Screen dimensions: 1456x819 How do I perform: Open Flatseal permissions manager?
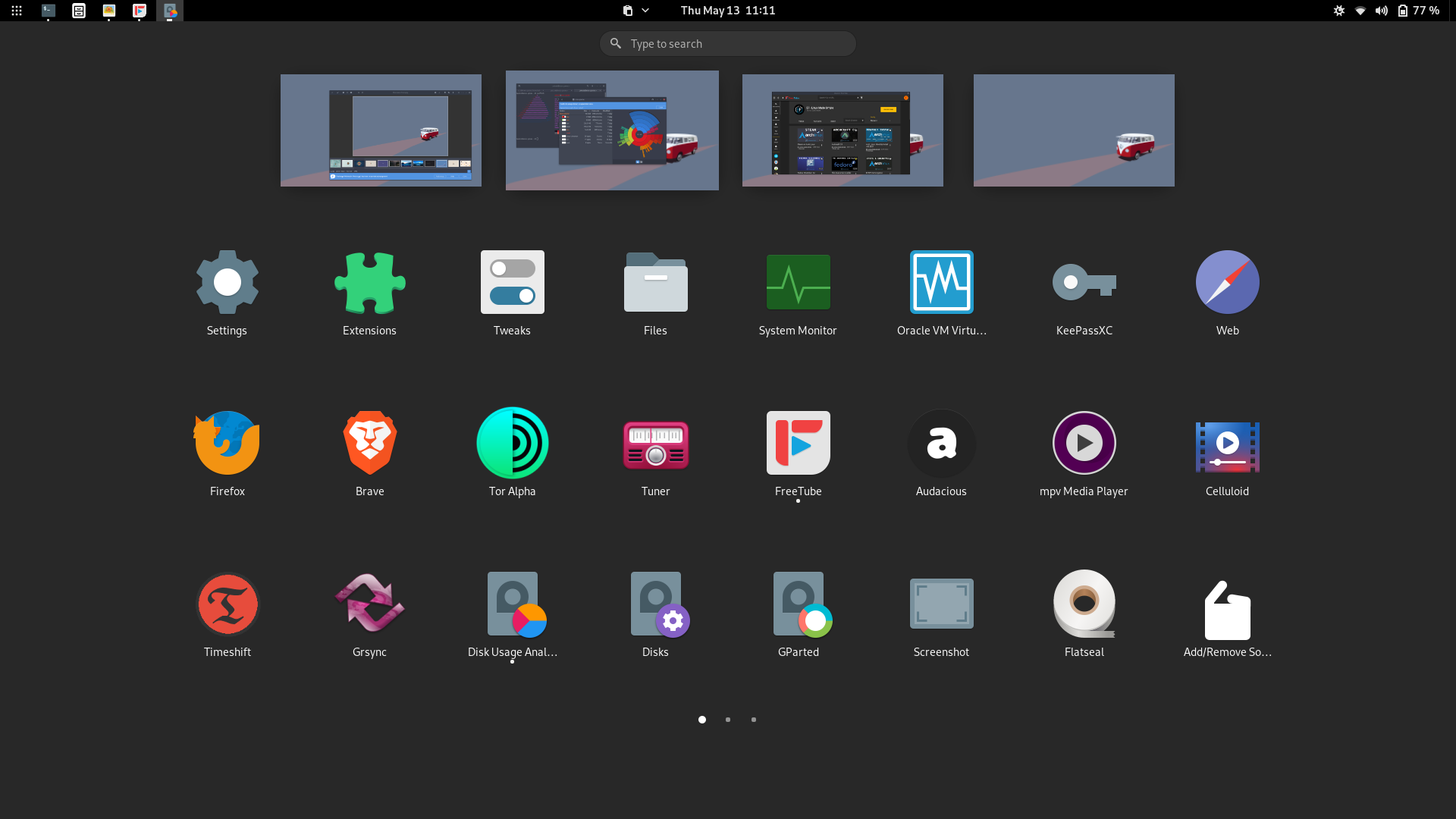click(1084, 604)
